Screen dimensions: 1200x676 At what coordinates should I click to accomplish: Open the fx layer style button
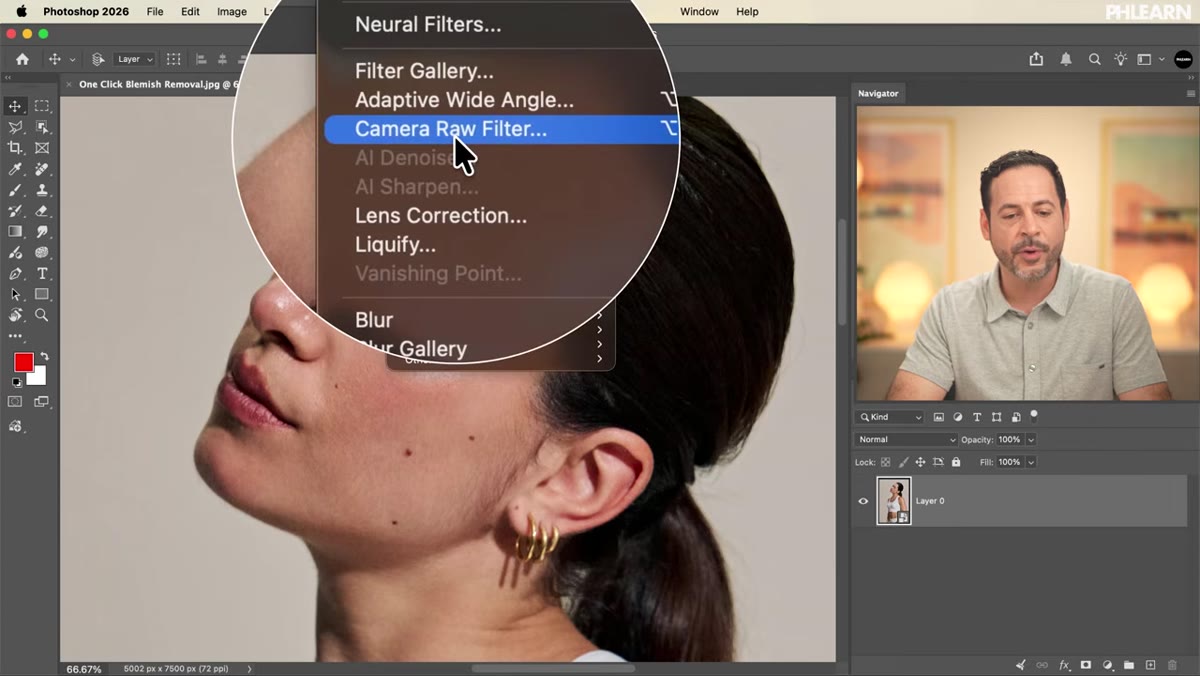click(x=1064, y=665)
